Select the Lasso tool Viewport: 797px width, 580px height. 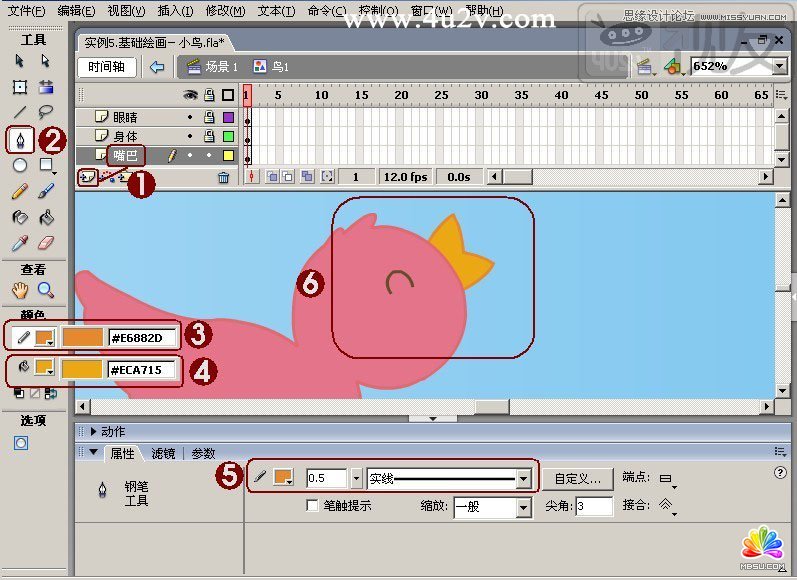pos(46,112)
